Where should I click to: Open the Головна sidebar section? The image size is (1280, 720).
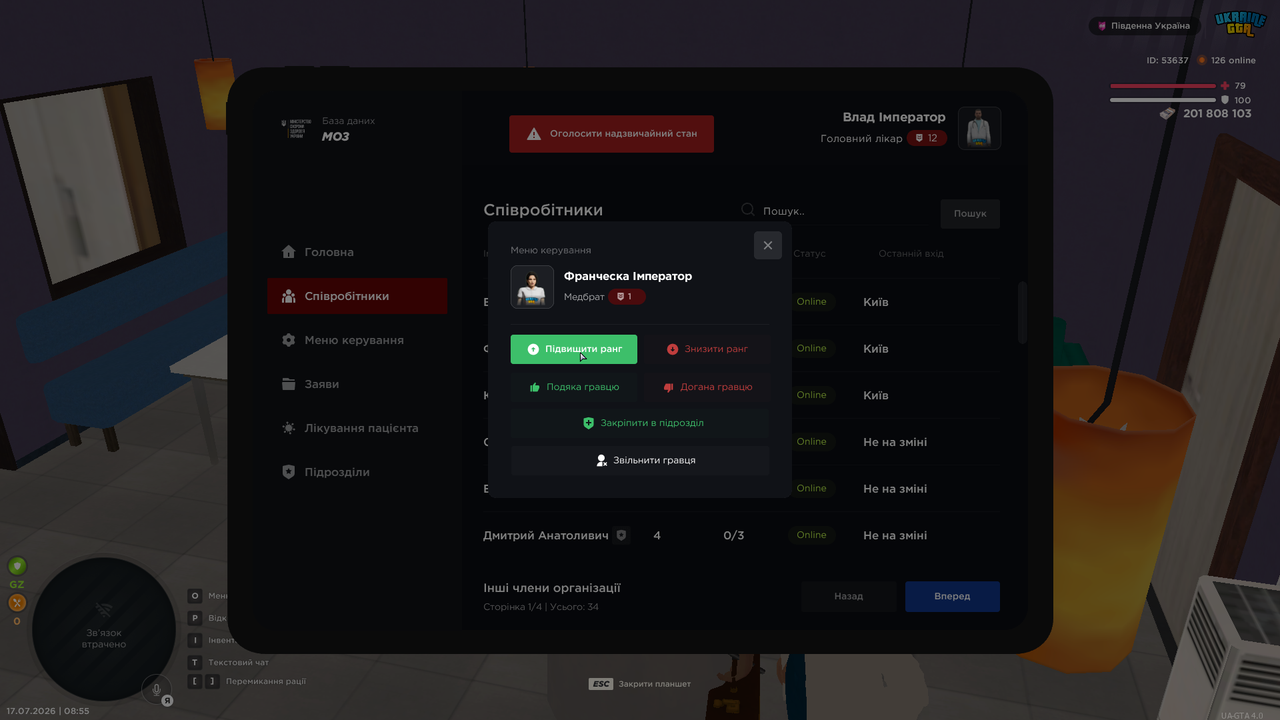click(x=357, y=252)
